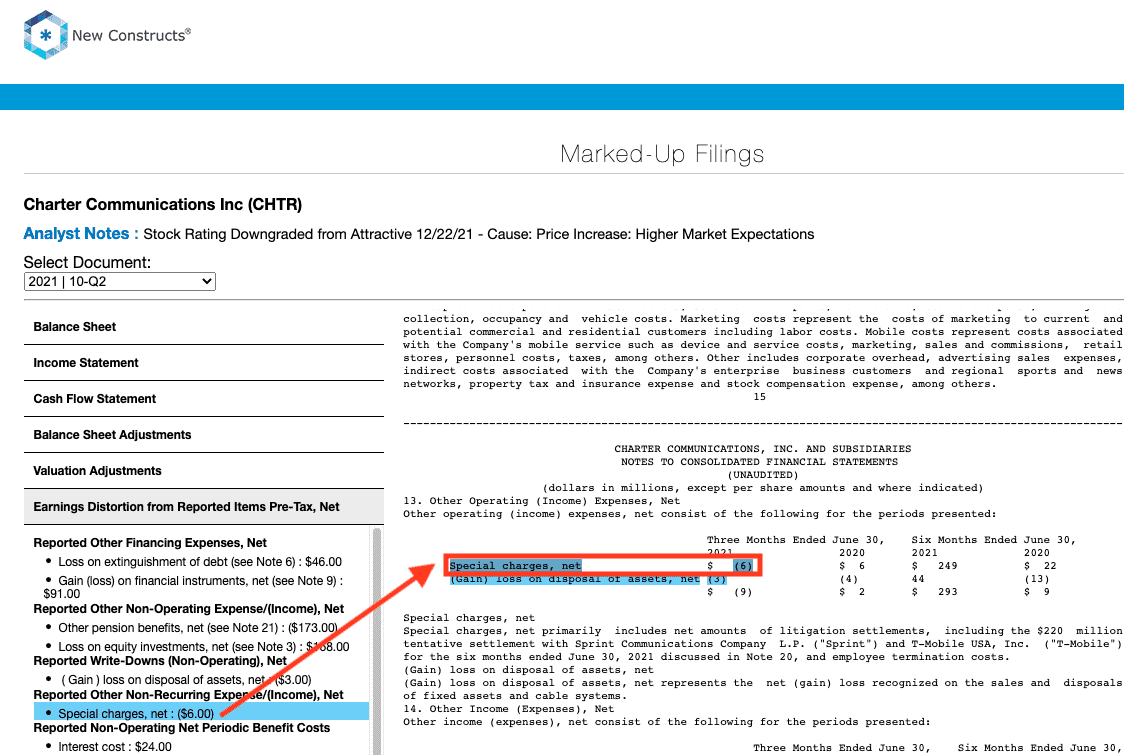
Task: Select Loss on equity investments item
Action: tap(204, 647)
